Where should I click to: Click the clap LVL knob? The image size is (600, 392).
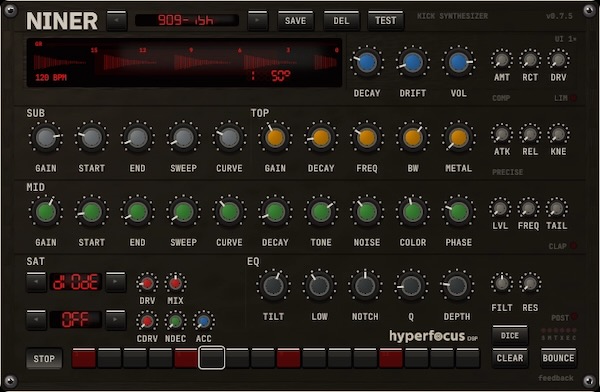[x=500, y=209]
